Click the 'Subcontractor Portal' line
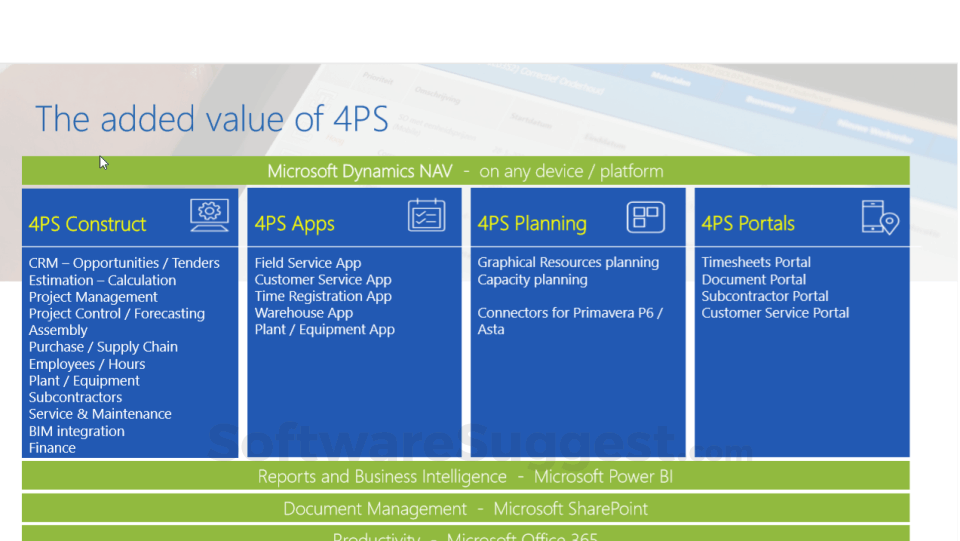Viewport: 960px width, 541px height. [765, 296]
